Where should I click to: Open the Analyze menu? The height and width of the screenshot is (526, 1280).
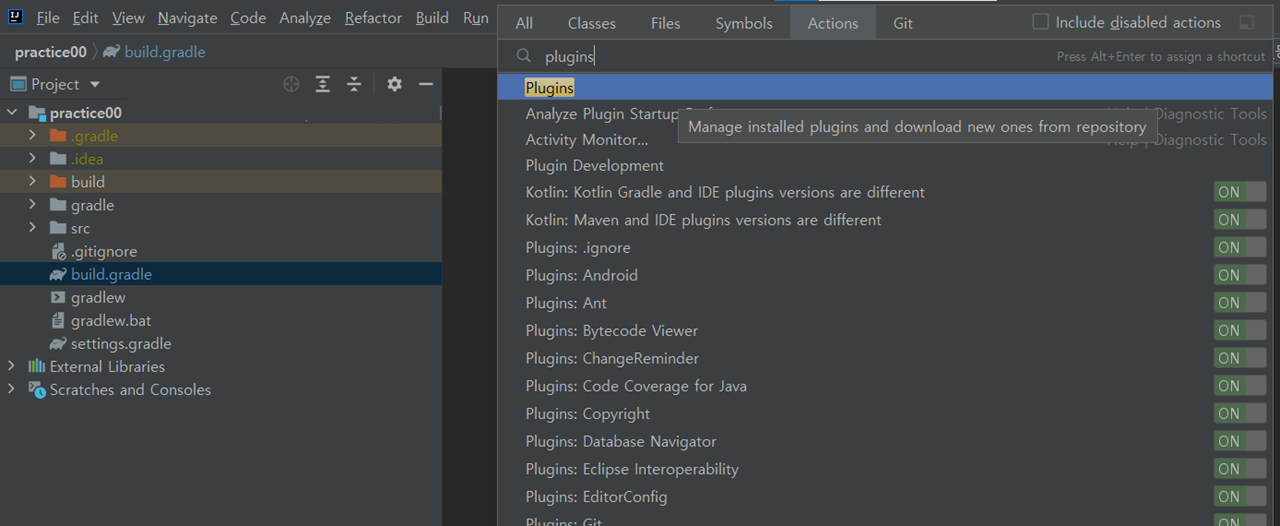[305, 18]
